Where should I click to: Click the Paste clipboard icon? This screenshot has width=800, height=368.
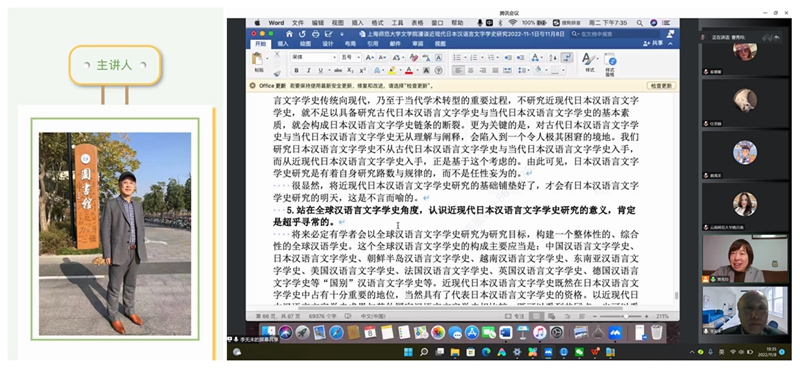257,58
